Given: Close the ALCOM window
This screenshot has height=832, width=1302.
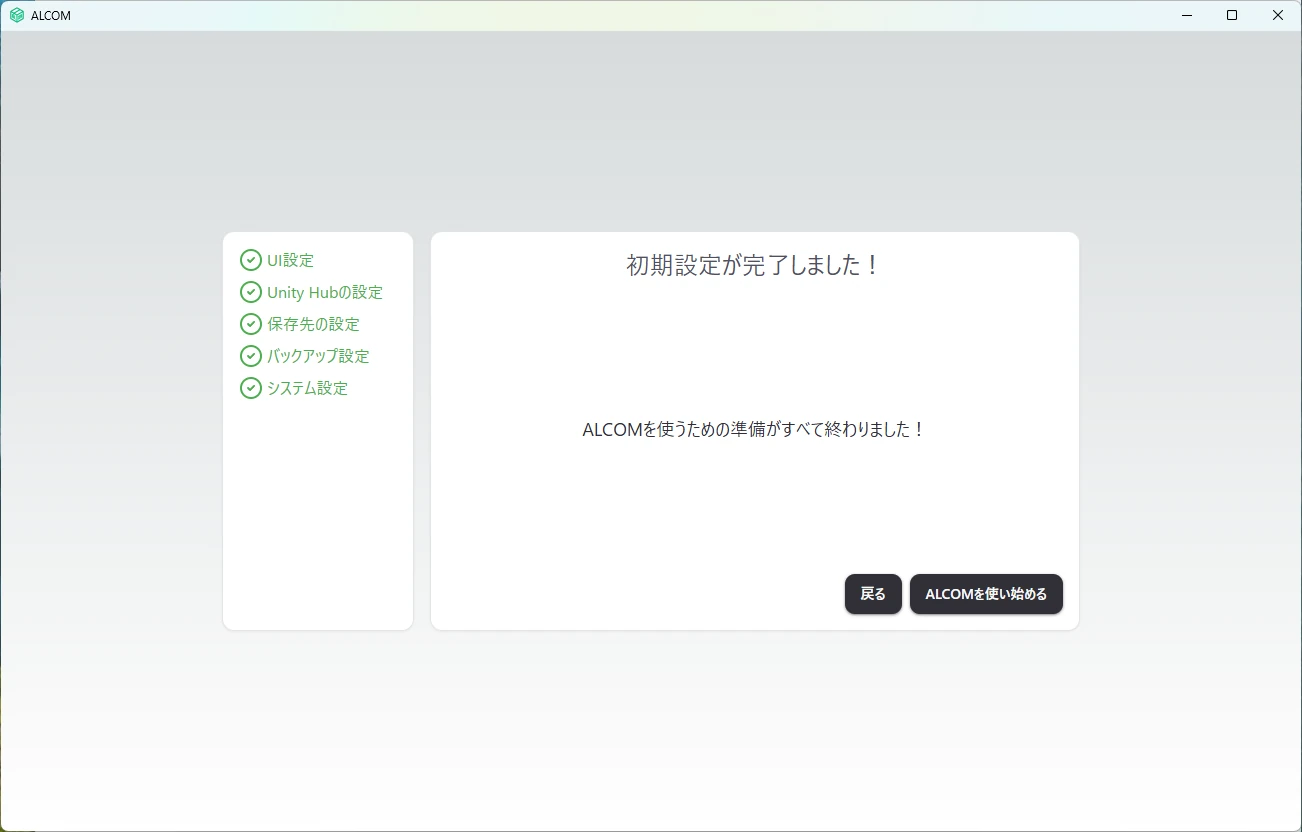Looking at the screenshot, I should 1278,15.
